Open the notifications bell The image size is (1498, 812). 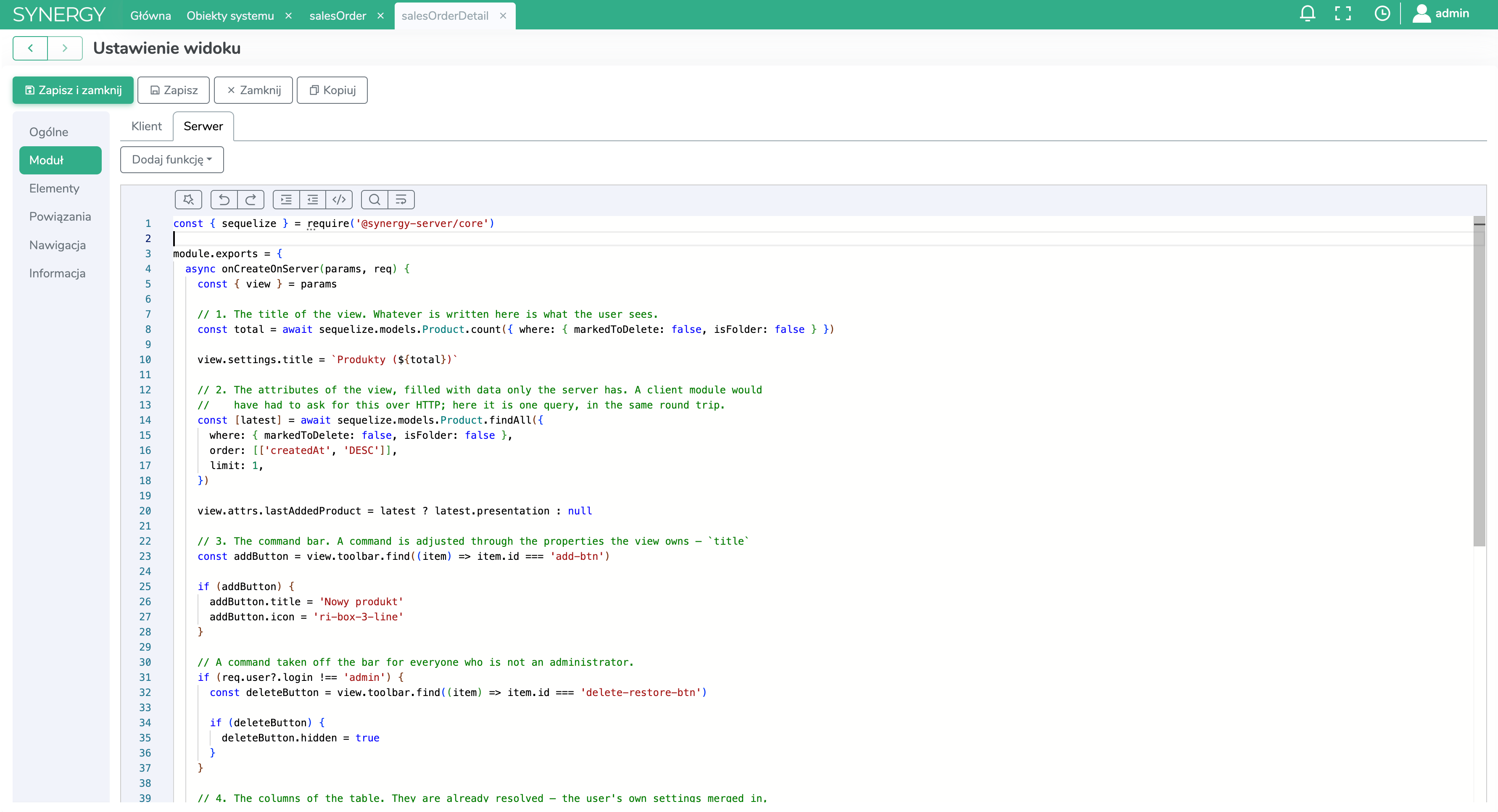click(x=1307, y=13)
